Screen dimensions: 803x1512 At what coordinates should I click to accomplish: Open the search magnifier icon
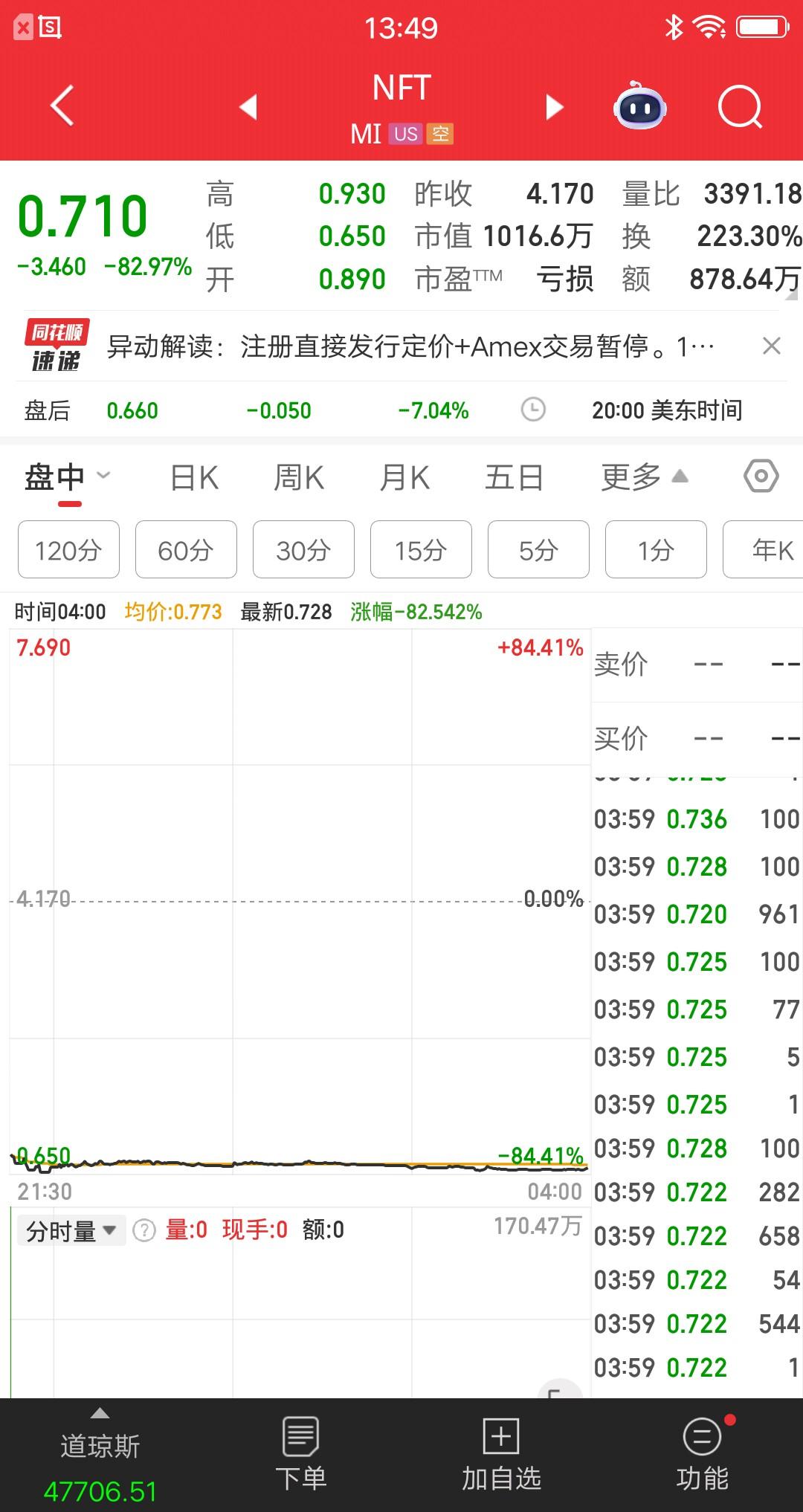click(x=741, y=107)
